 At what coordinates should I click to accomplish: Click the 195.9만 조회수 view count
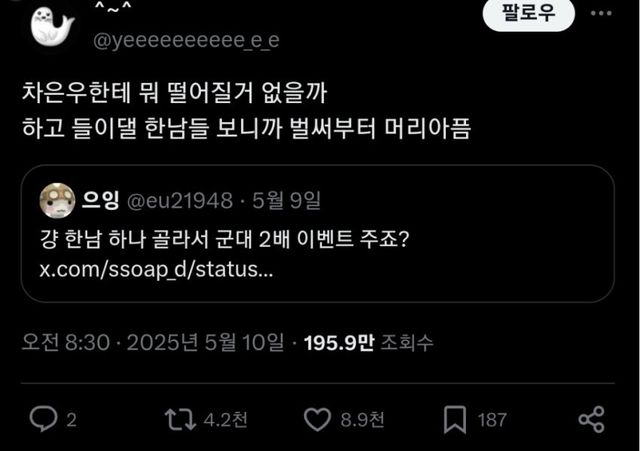coord(368,342)
